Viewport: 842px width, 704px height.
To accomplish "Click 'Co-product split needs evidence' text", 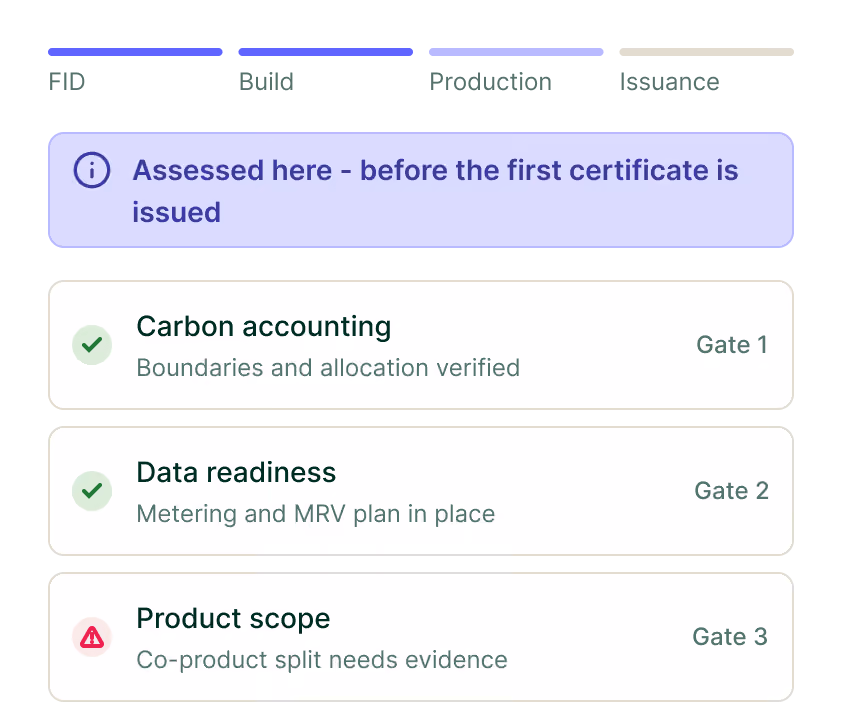I will click(x=322, y=660).
